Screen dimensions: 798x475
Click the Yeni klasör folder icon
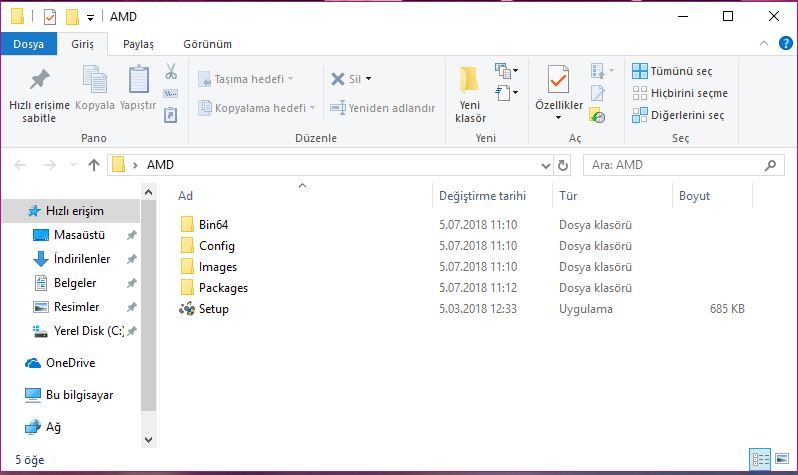[469, 79]
